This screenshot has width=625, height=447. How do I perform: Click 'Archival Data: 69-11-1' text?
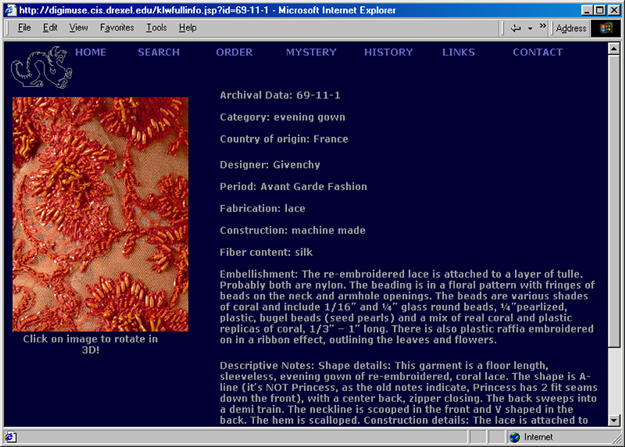pos(280,95)
